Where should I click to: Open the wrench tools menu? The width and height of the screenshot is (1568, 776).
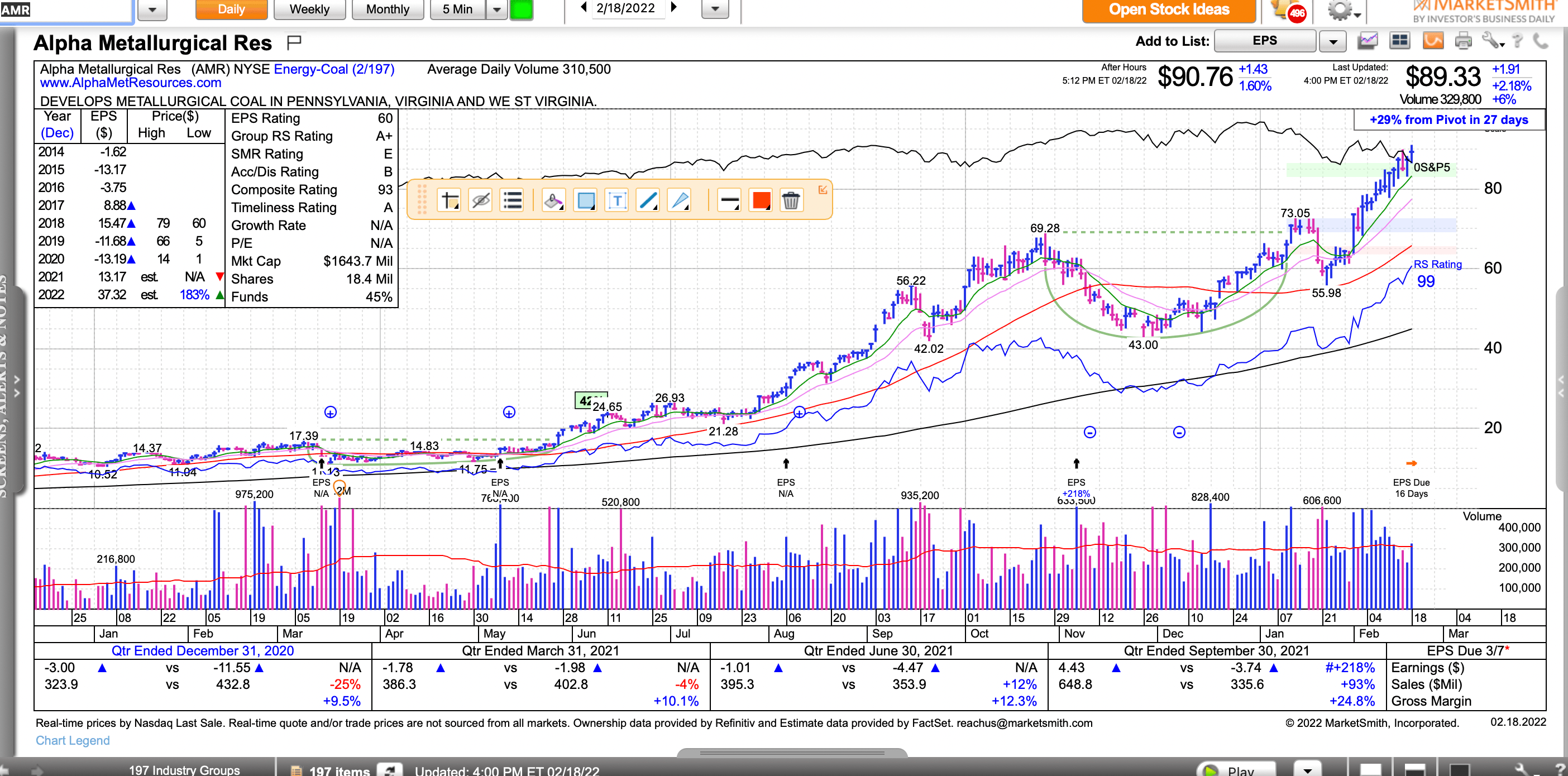1493,41
